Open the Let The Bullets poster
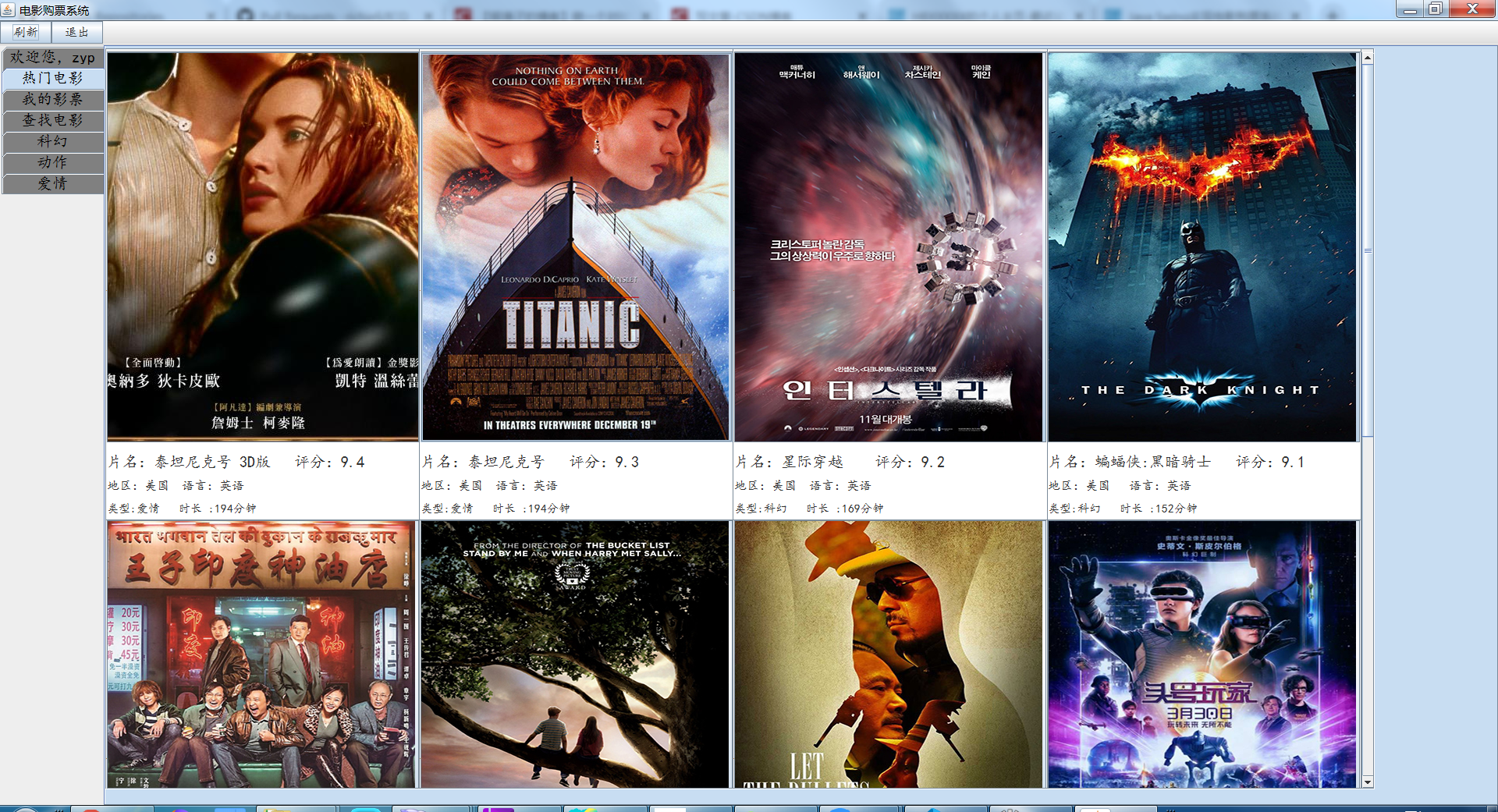The width and height of the screenshot is (1498, 812). pyautogui.click(x=889, y=654)
